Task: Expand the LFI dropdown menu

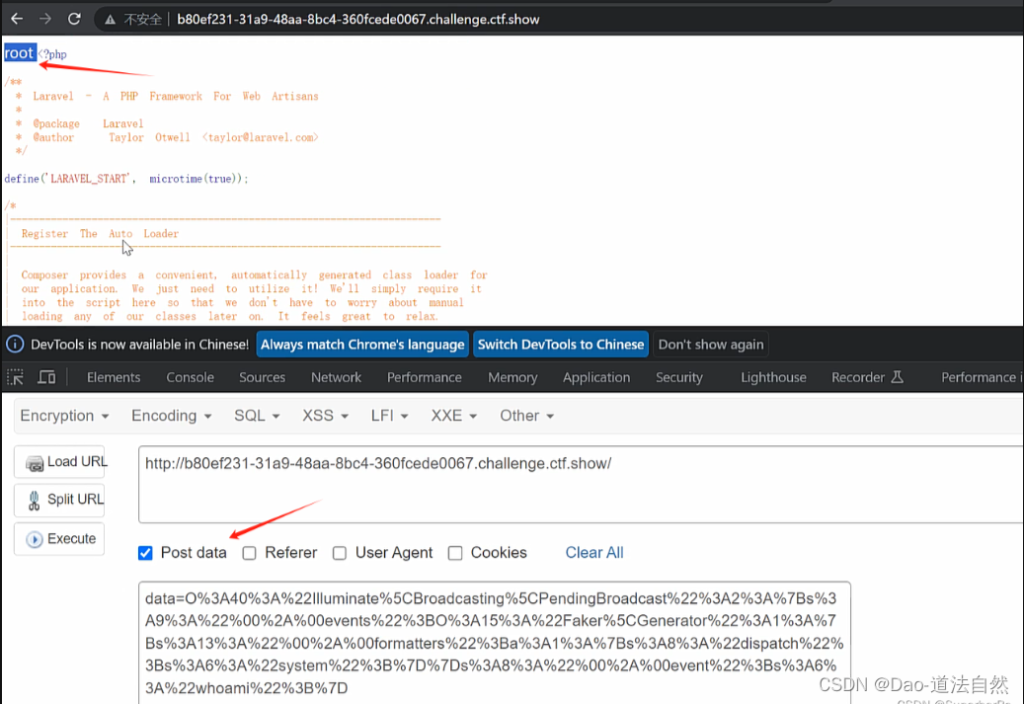Action: [x=389, y=416]
